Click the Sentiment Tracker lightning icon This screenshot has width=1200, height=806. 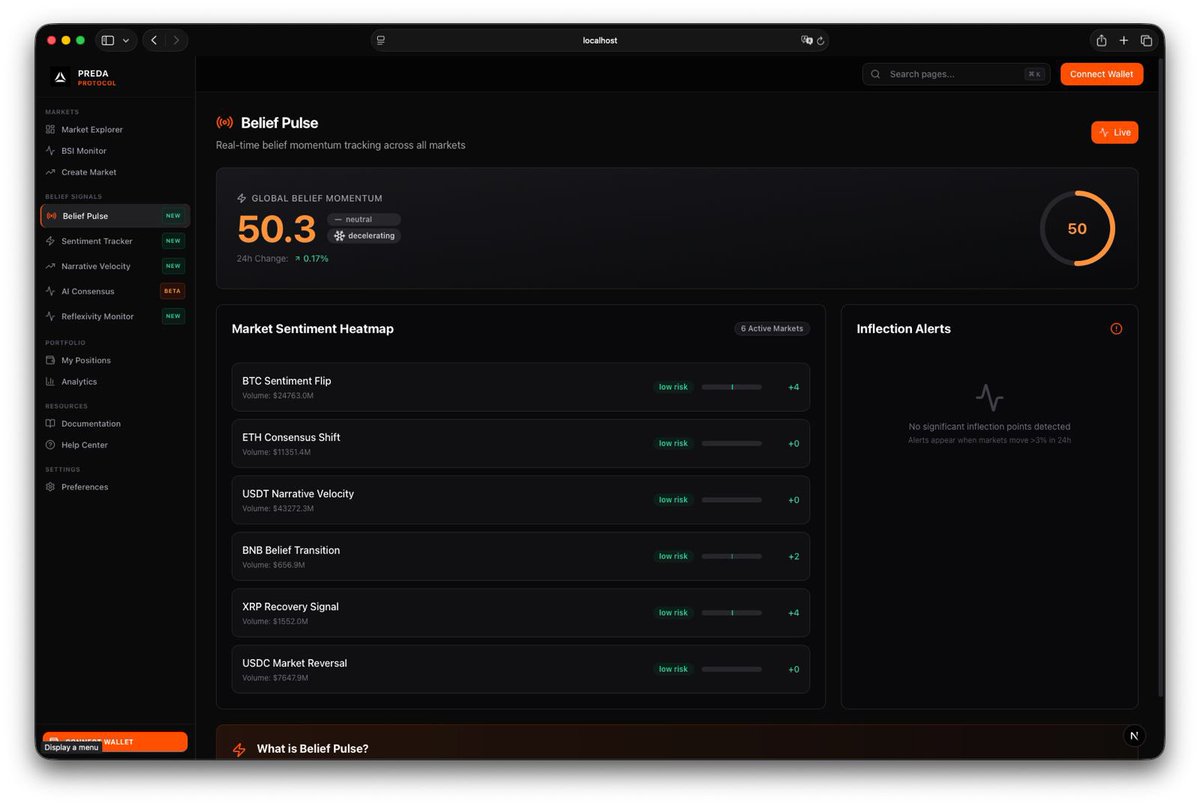pyautogui.click(x=51, y=241)
